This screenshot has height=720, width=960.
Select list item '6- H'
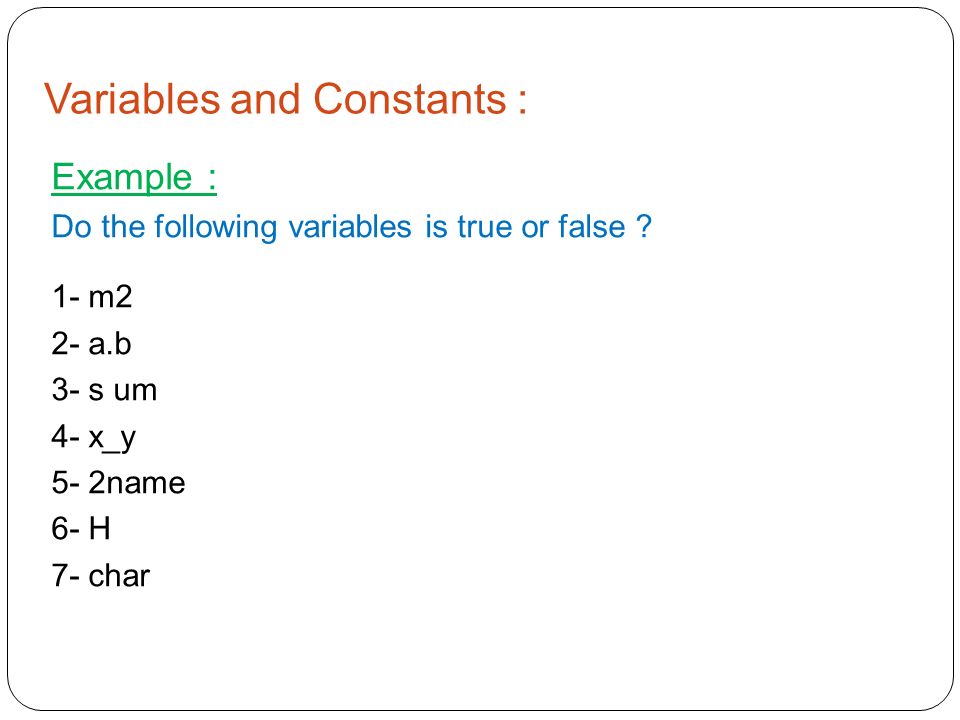81,528
